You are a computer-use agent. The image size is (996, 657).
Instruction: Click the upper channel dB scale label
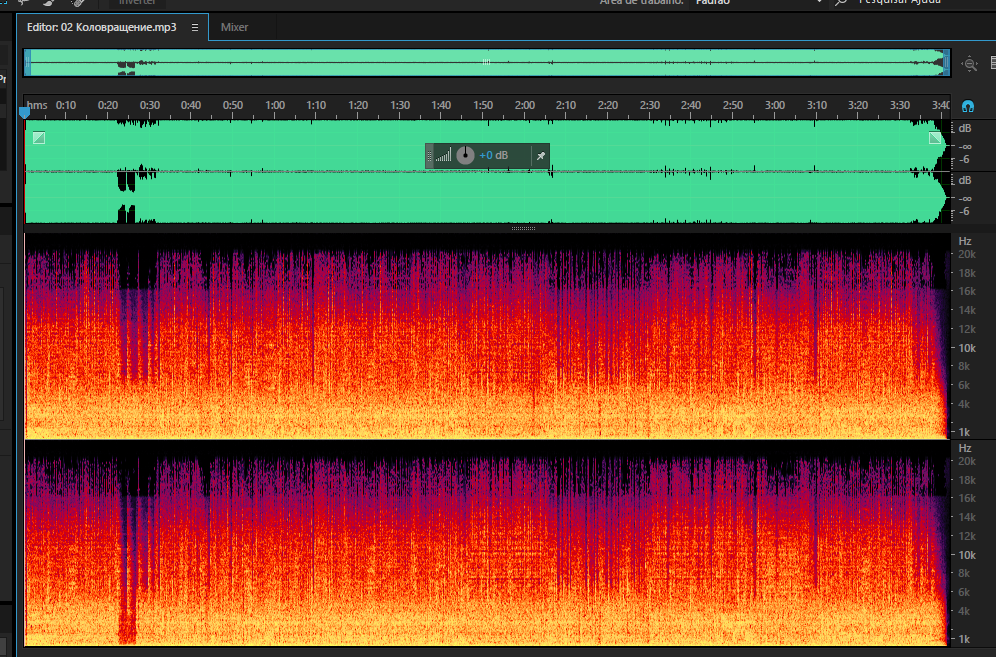tap(964, 128)
